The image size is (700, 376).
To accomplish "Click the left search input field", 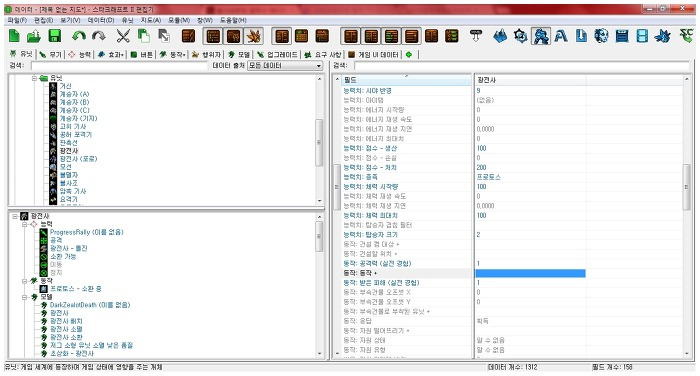I will pos(120,66).
